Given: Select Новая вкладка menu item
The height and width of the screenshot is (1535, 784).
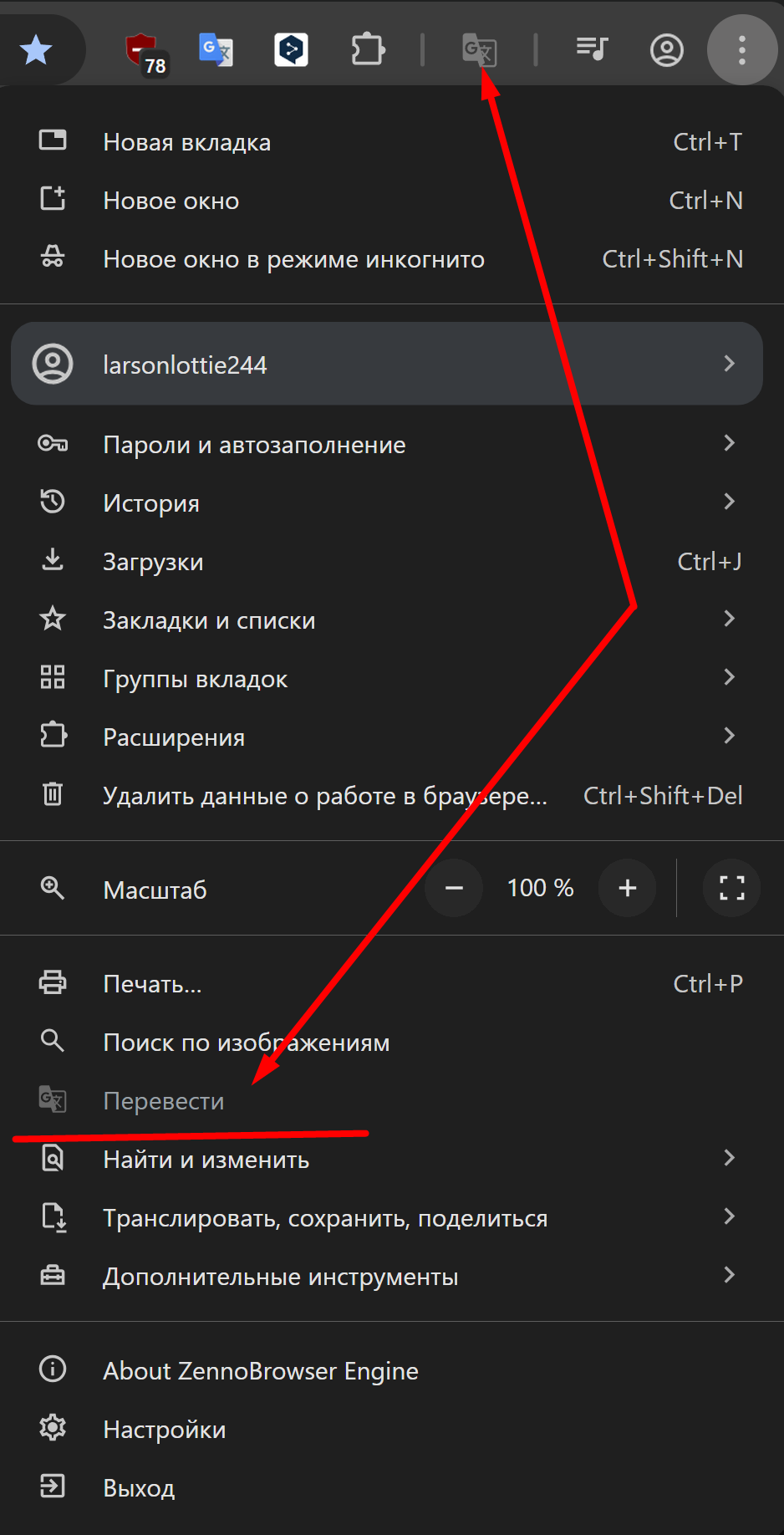Looking at the screenshot, I should pos(187,142).
